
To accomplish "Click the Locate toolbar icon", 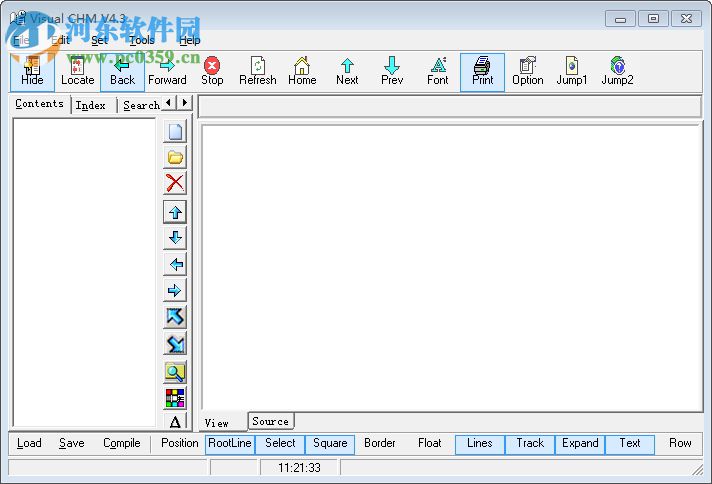I will pos(77,72).
